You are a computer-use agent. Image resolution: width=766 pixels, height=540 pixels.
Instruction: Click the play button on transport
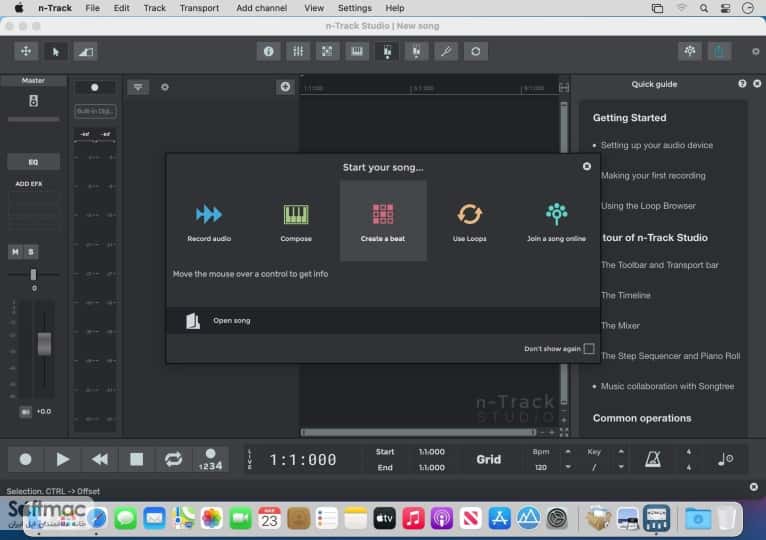[x=63, y=459]
